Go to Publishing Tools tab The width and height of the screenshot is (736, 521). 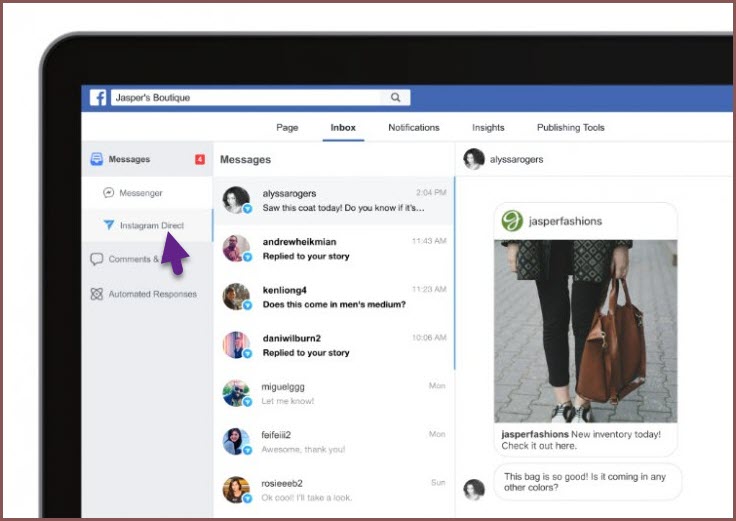click(x=570, y=128)
